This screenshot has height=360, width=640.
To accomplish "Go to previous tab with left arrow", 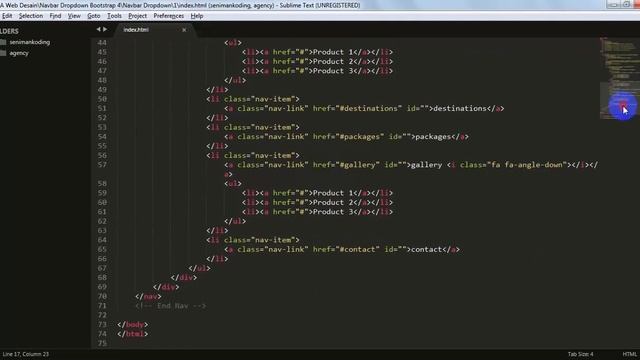I will [98, 29].
